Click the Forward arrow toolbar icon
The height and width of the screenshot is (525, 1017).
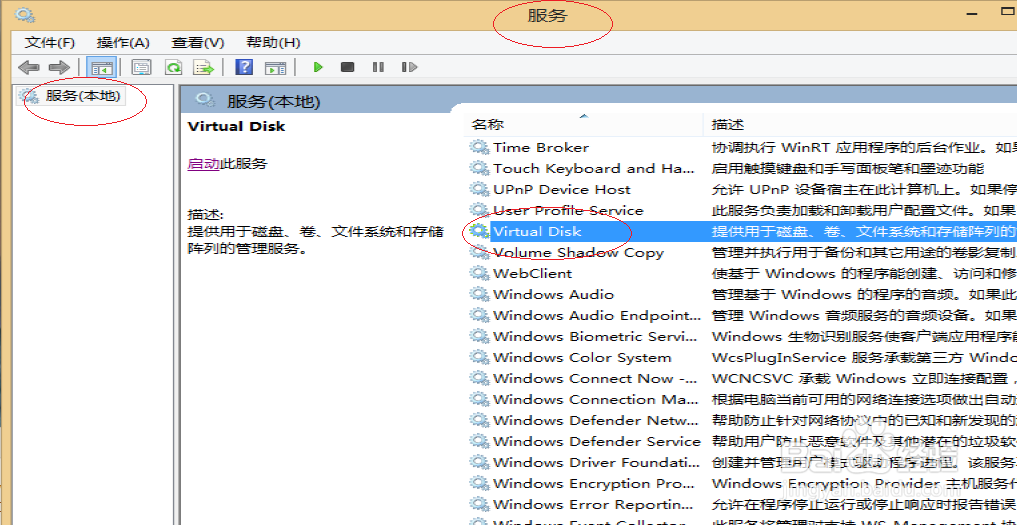[59, 67]
